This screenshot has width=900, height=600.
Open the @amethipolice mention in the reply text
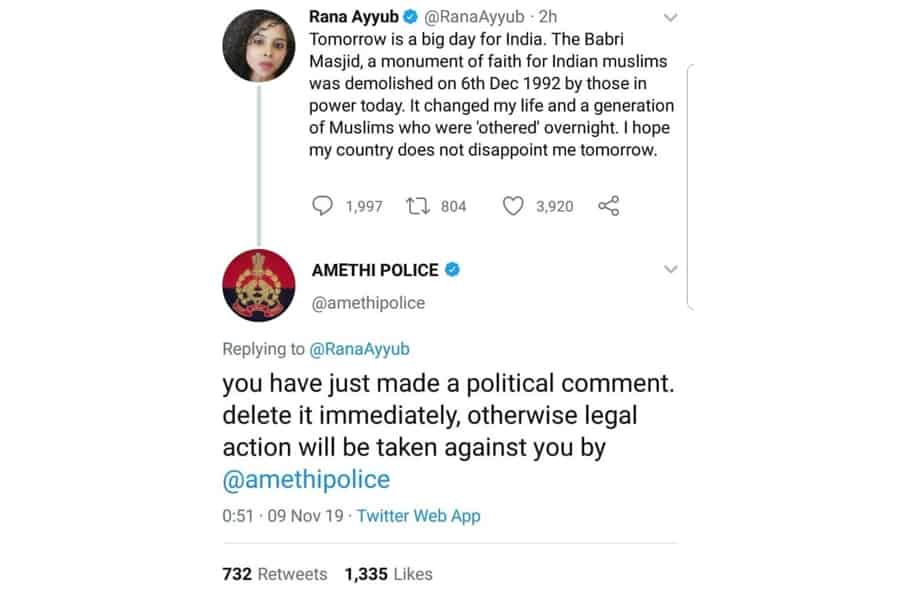pyautogui.click(x=306, y=479)
